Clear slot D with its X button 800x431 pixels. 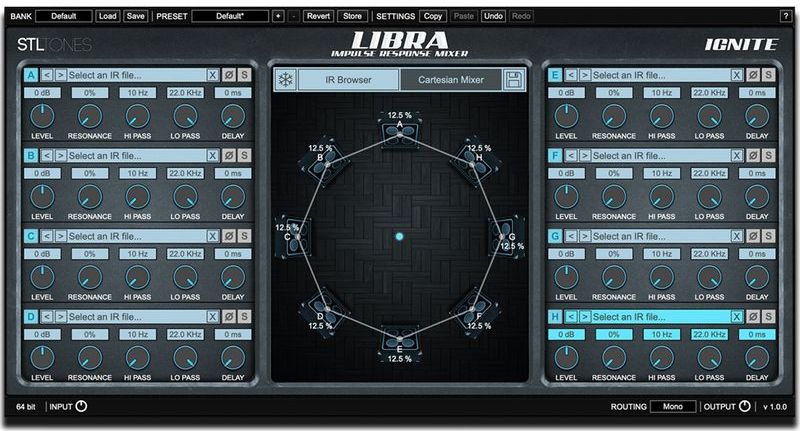tap(213, 317)
